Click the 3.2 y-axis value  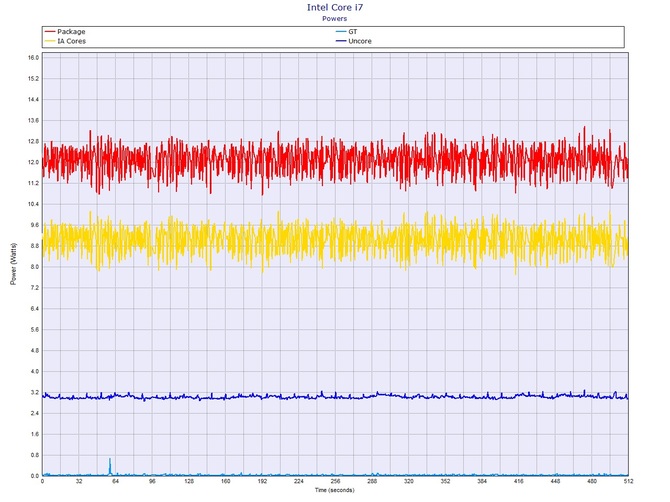pyautogui.click(x=33, y=392)
